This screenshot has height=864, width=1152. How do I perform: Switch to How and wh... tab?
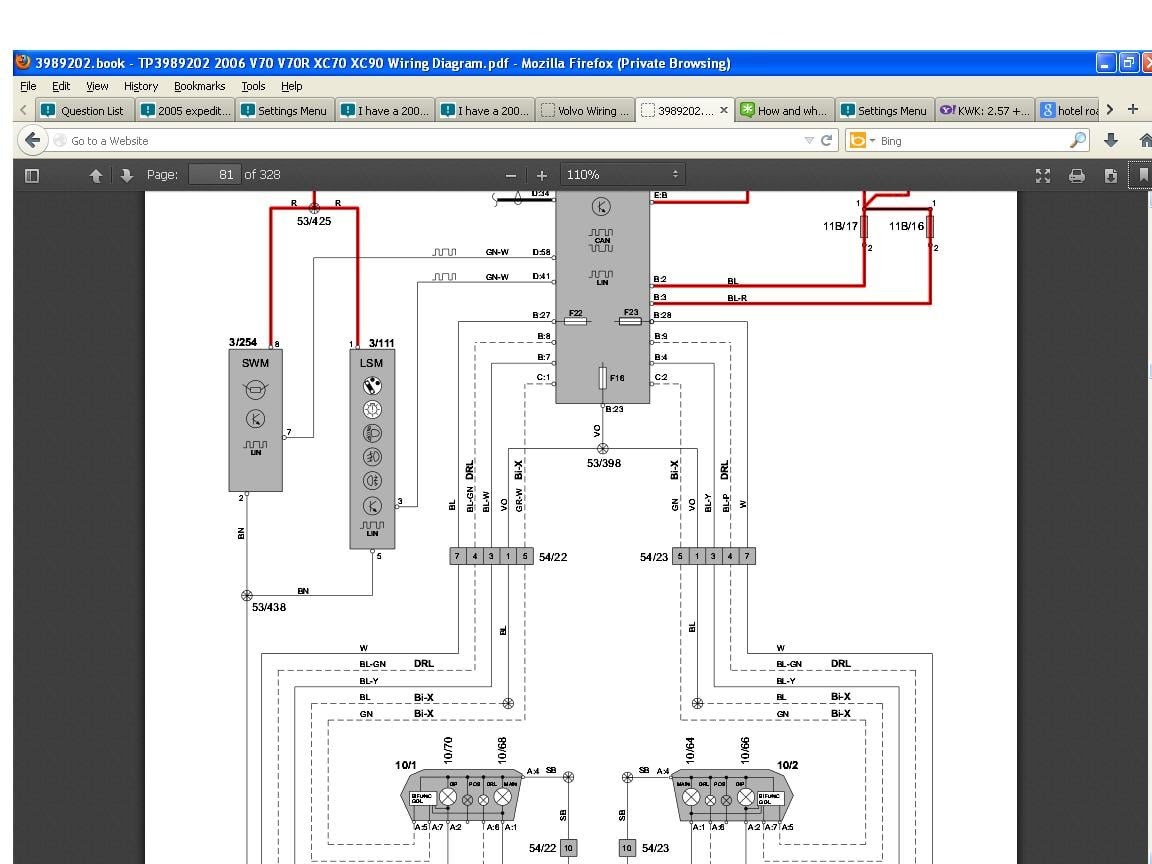point(785,110)
